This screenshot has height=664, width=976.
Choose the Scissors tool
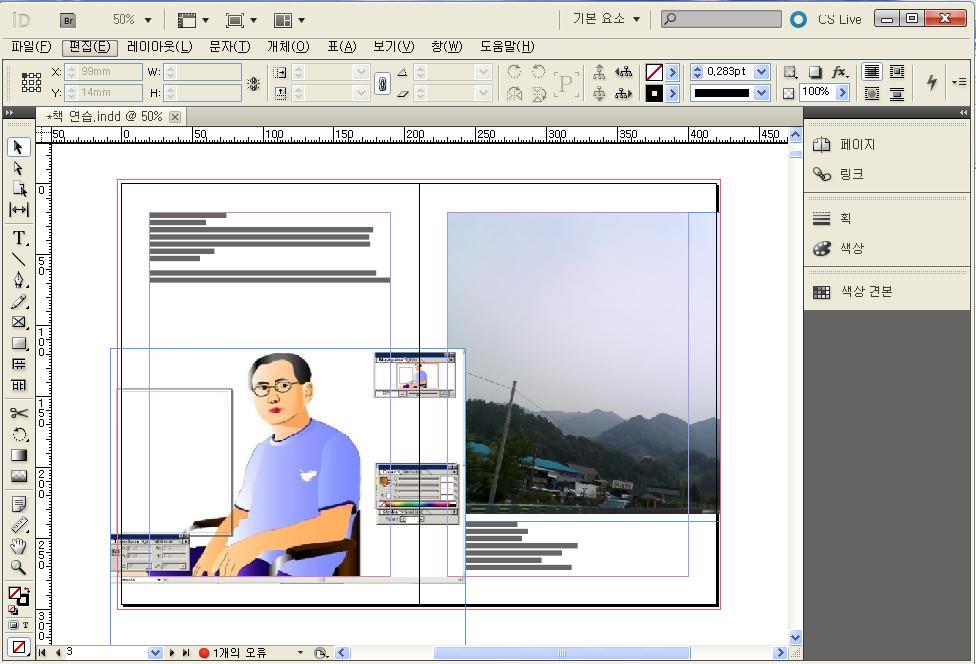pos(19,413)
